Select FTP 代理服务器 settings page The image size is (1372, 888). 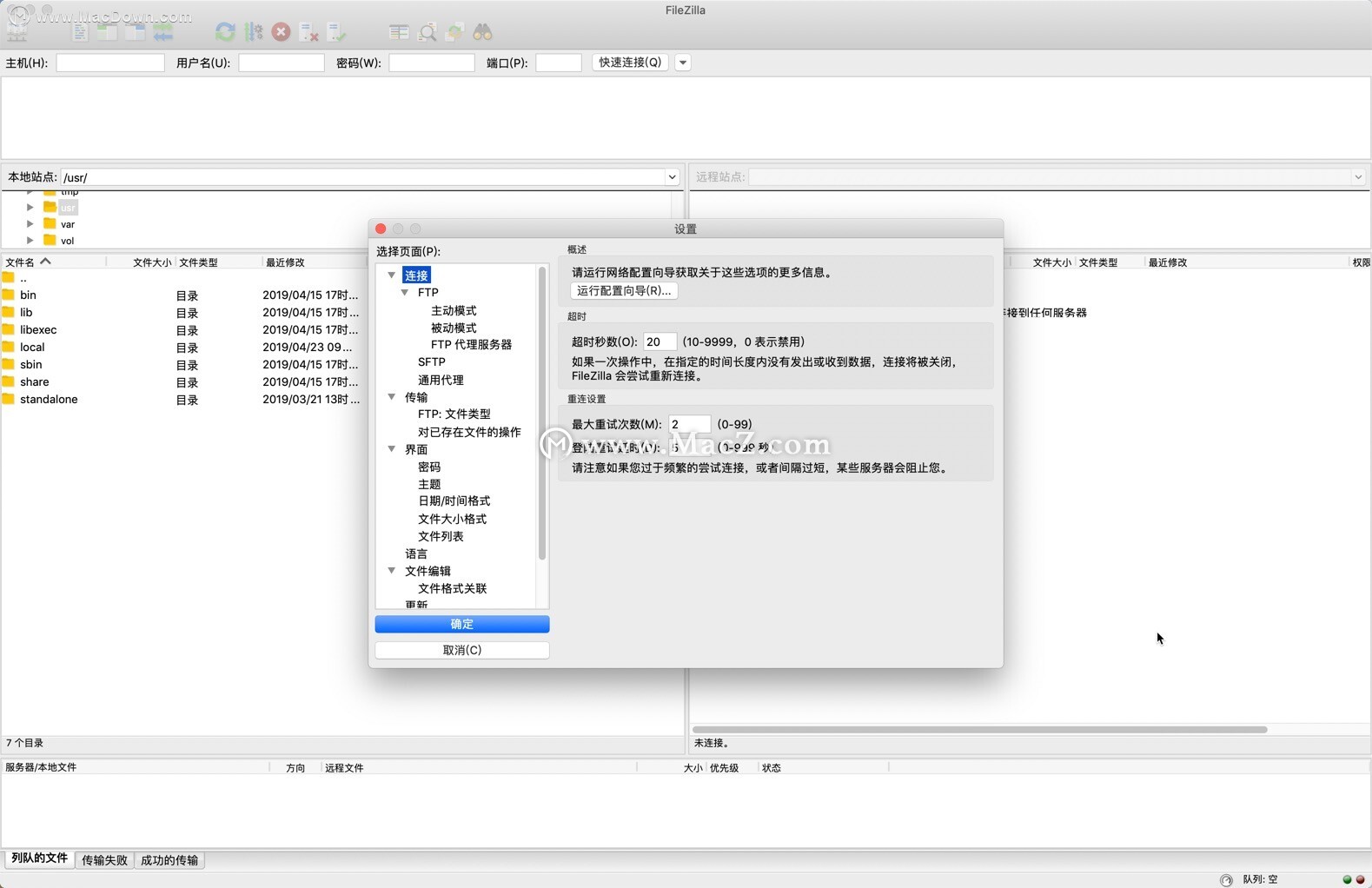[x=471, y=344]
